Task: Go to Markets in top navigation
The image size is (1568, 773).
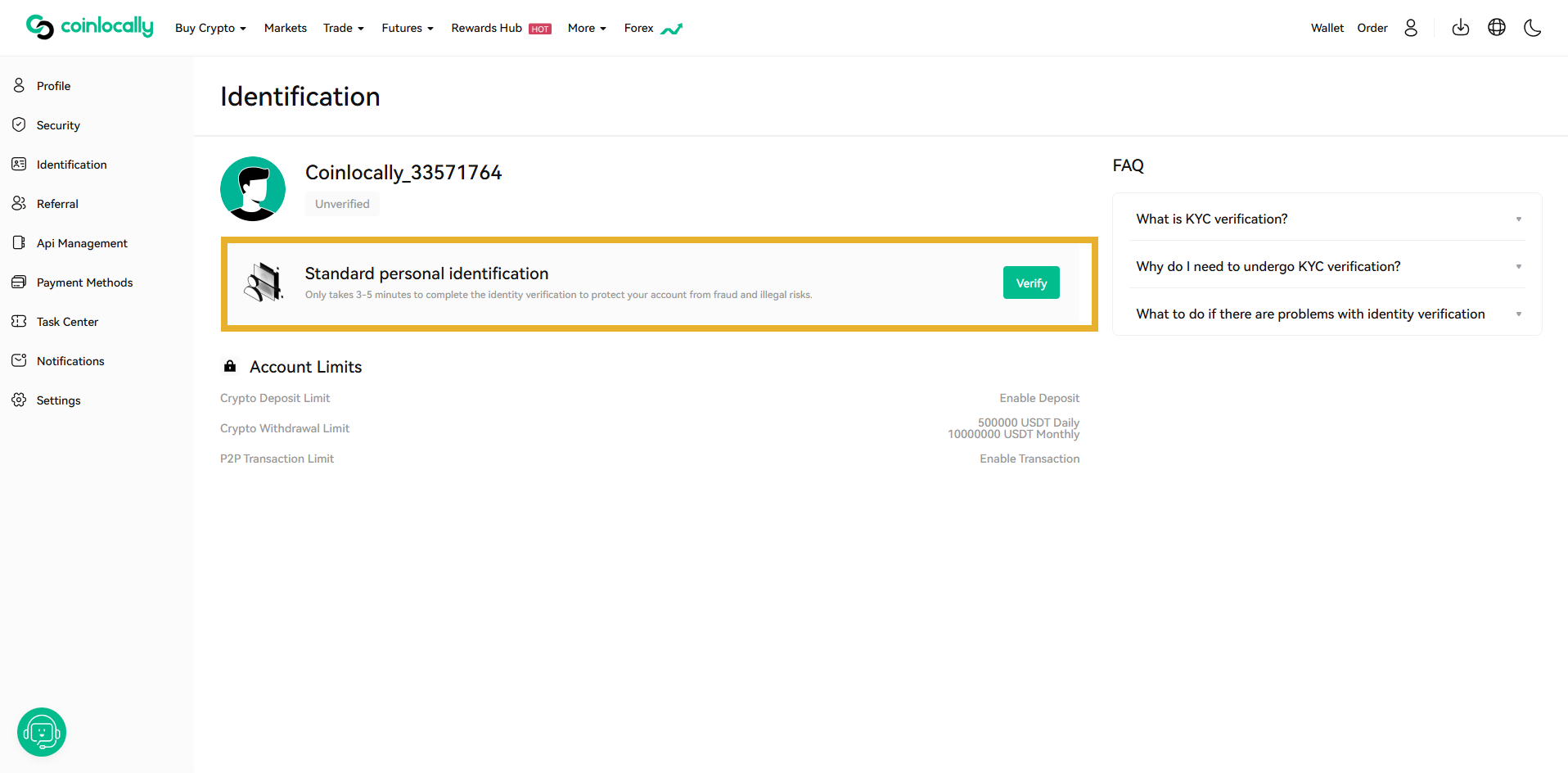Action: pyautogui.click(x=286, y=28)
